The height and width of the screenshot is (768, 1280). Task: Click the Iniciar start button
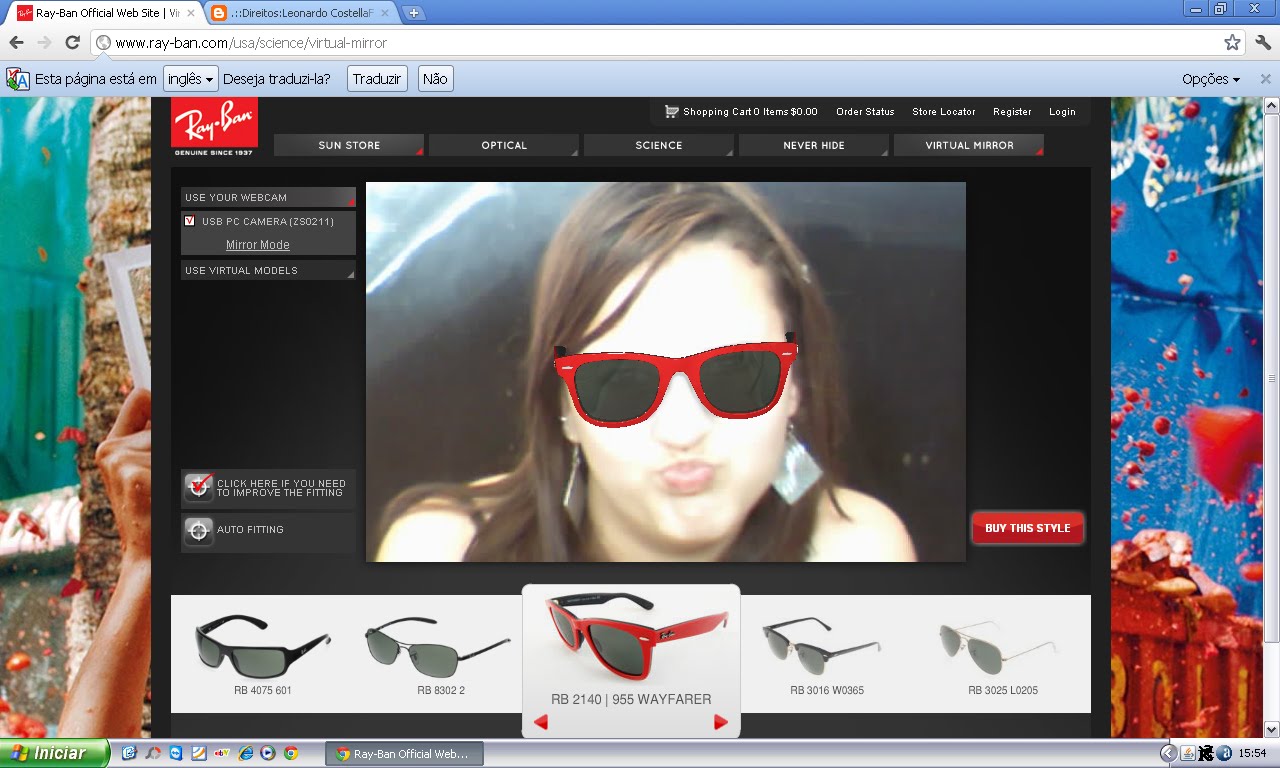point(55,753)
